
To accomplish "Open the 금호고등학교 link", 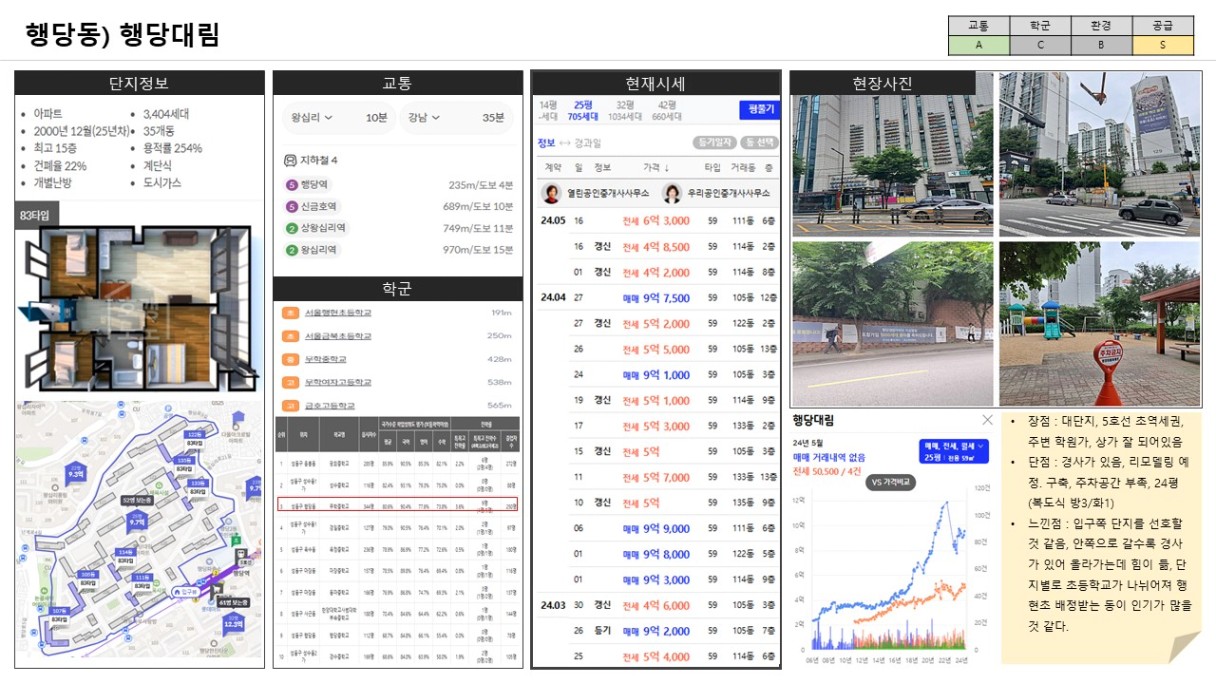I will (x=330, y=405).
